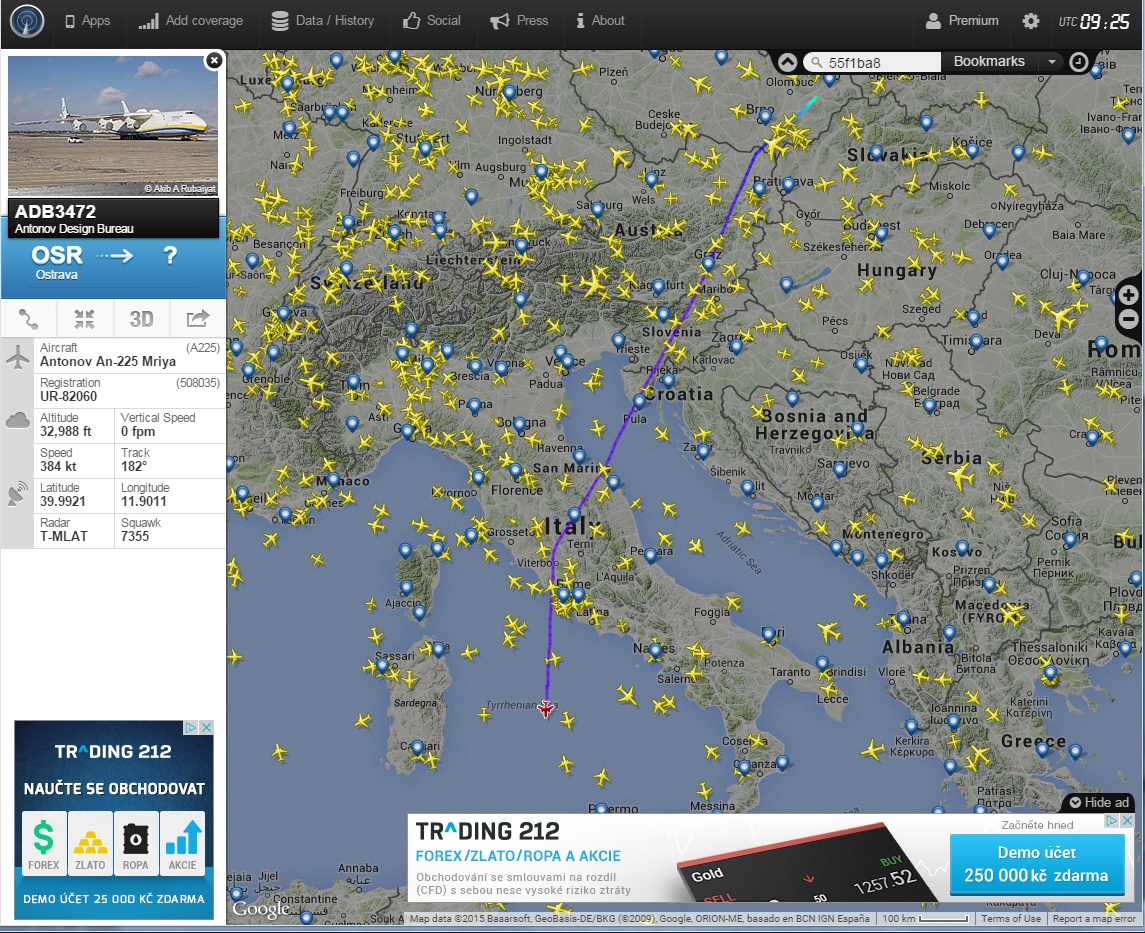Click the search field containing 55f1ba8
1145x933 pixels.
coord(873,63)
